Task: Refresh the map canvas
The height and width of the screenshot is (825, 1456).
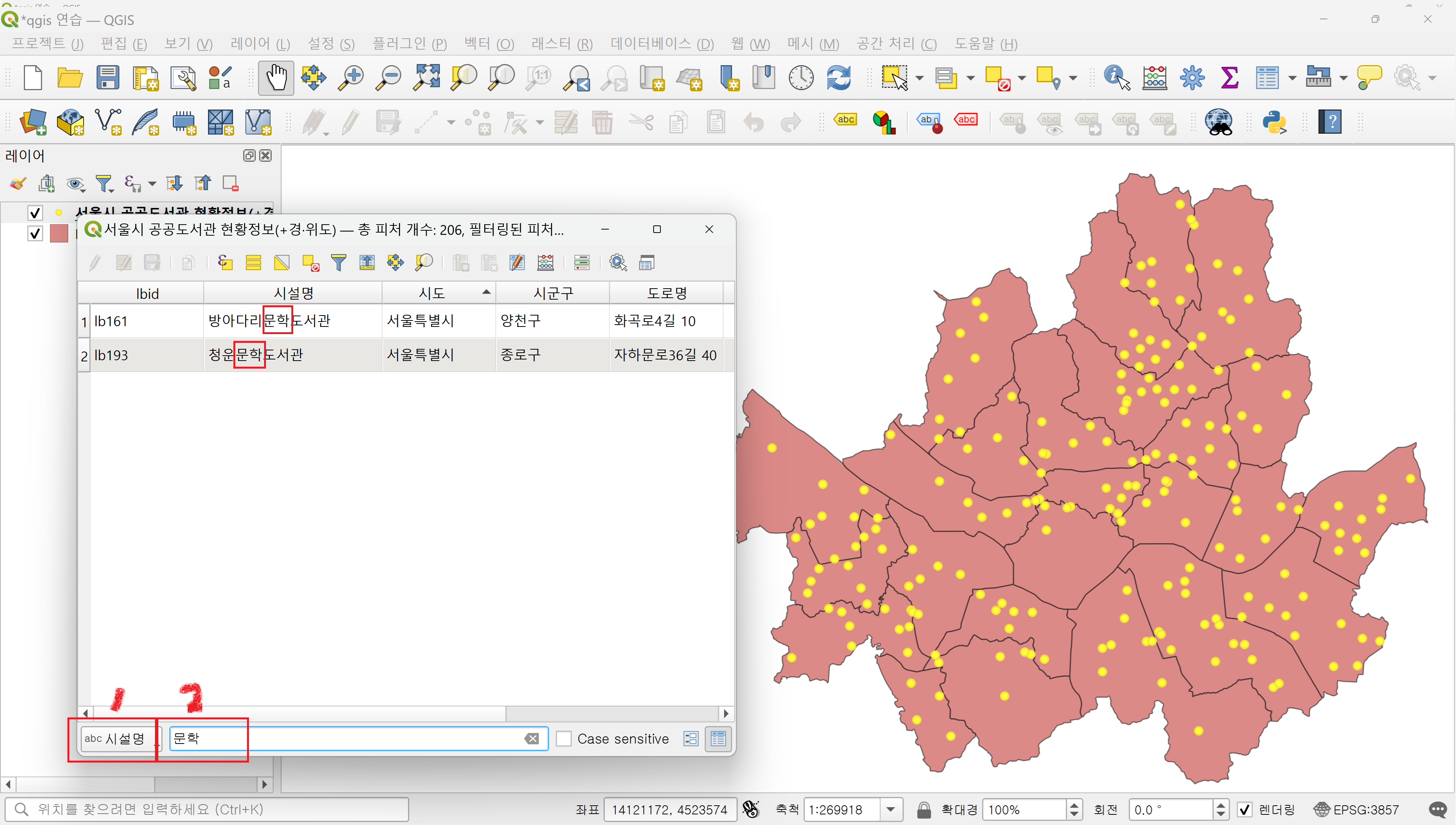Action: [x=838, y=78]
